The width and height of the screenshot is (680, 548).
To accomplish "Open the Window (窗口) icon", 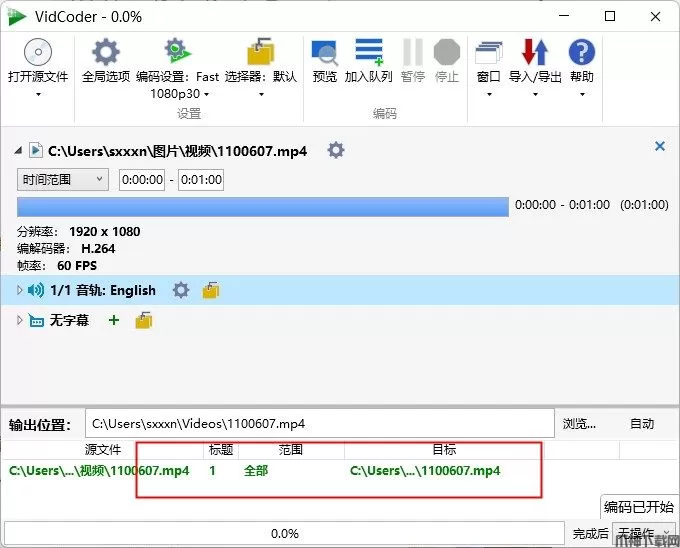I will [x=489, y=52].
